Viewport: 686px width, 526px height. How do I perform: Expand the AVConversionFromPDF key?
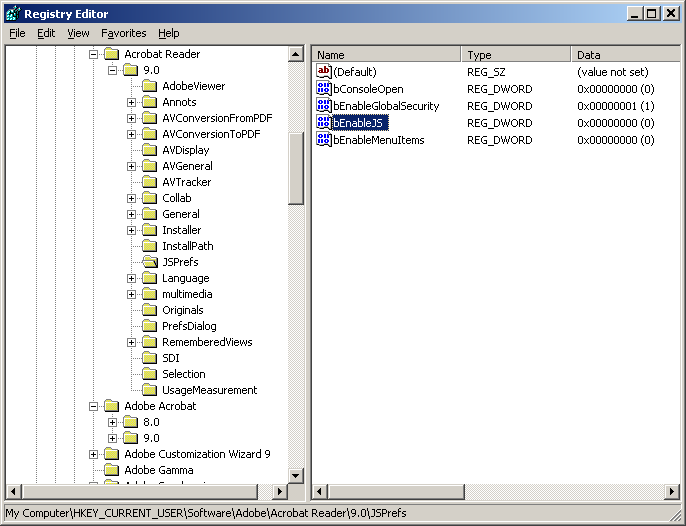pyautogui.click(x=131, y=118)
